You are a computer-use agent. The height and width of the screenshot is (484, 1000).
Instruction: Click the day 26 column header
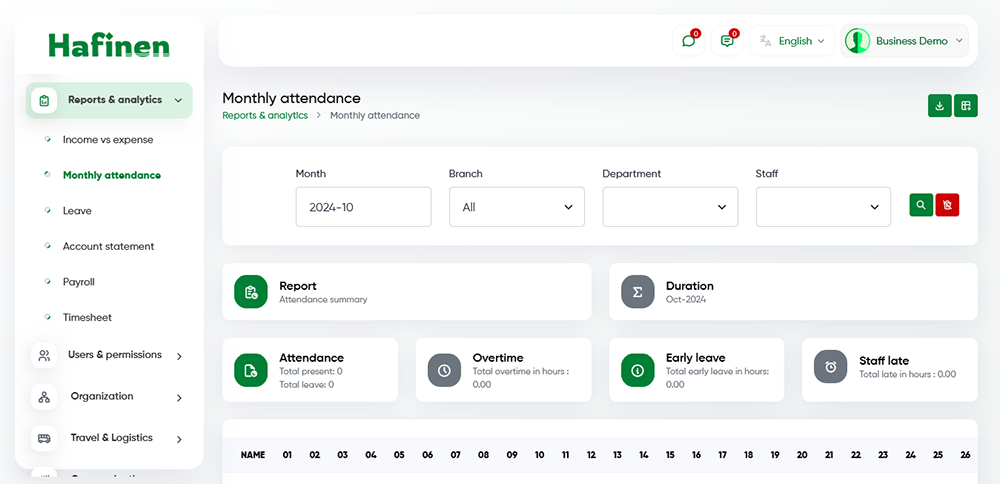[x=965, y=455]
